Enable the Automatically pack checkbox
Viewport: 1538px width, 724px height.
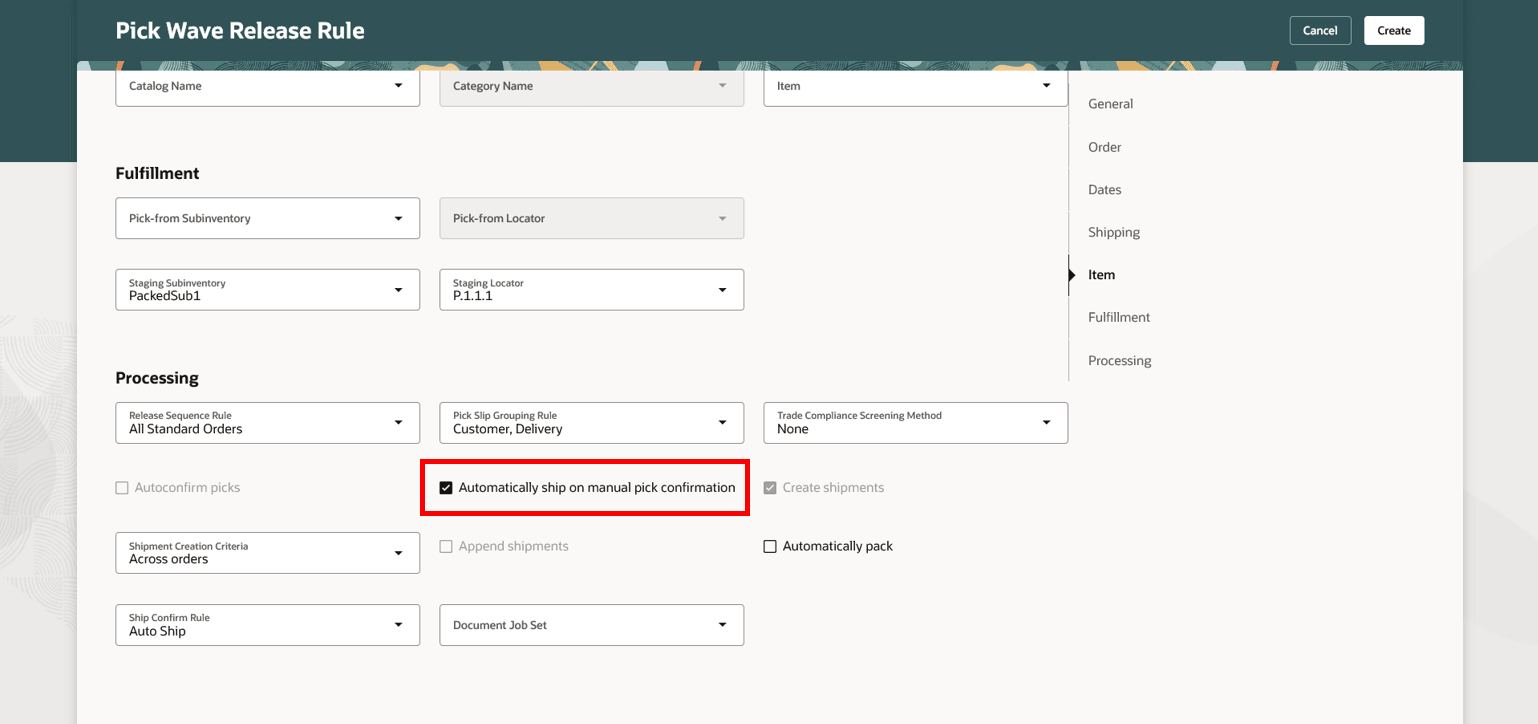[x=770, y=546]
